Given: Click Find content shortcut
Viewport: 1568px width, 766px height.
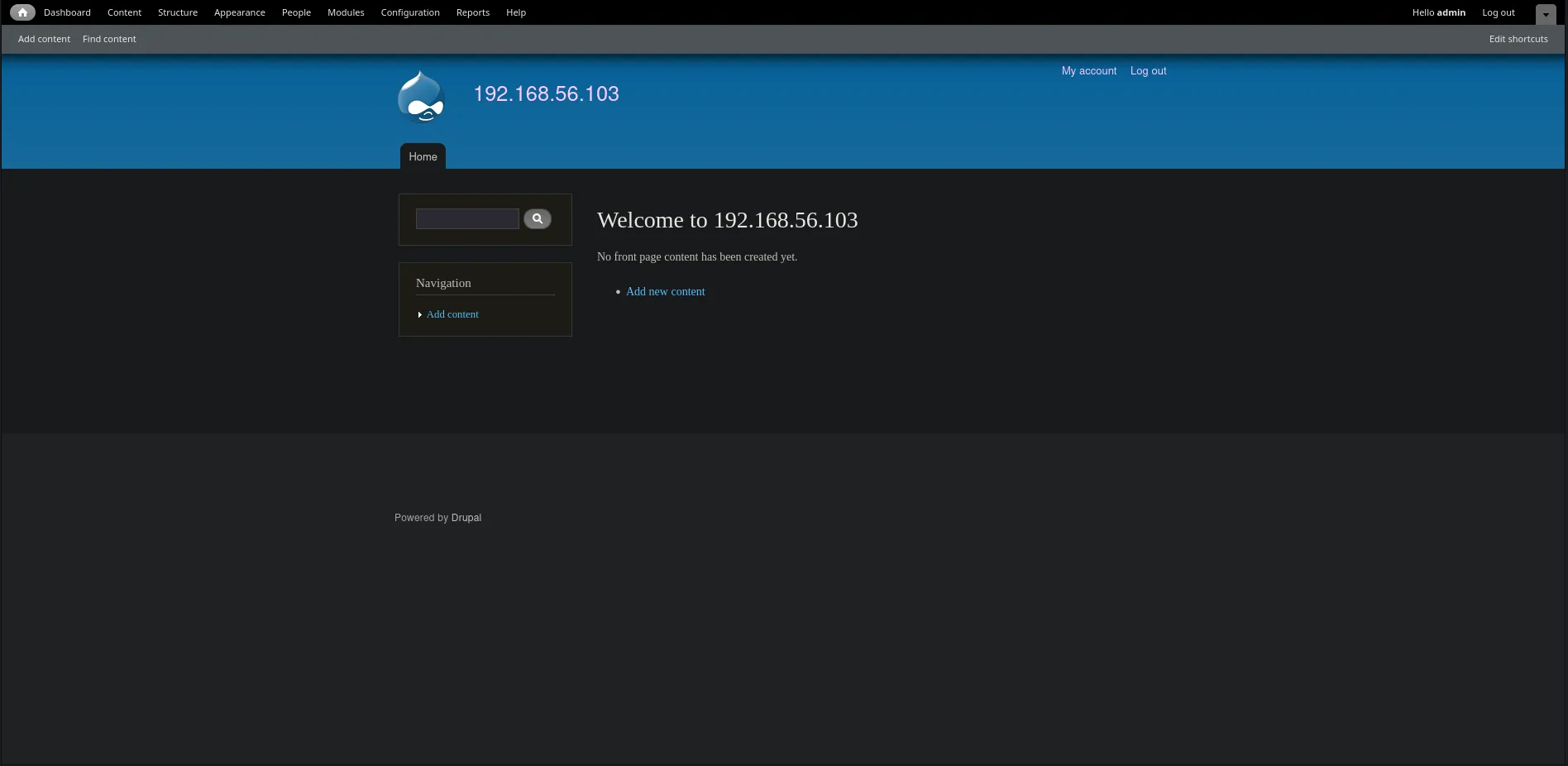Looking at the screenshot, I should click(x=109, y=39).
